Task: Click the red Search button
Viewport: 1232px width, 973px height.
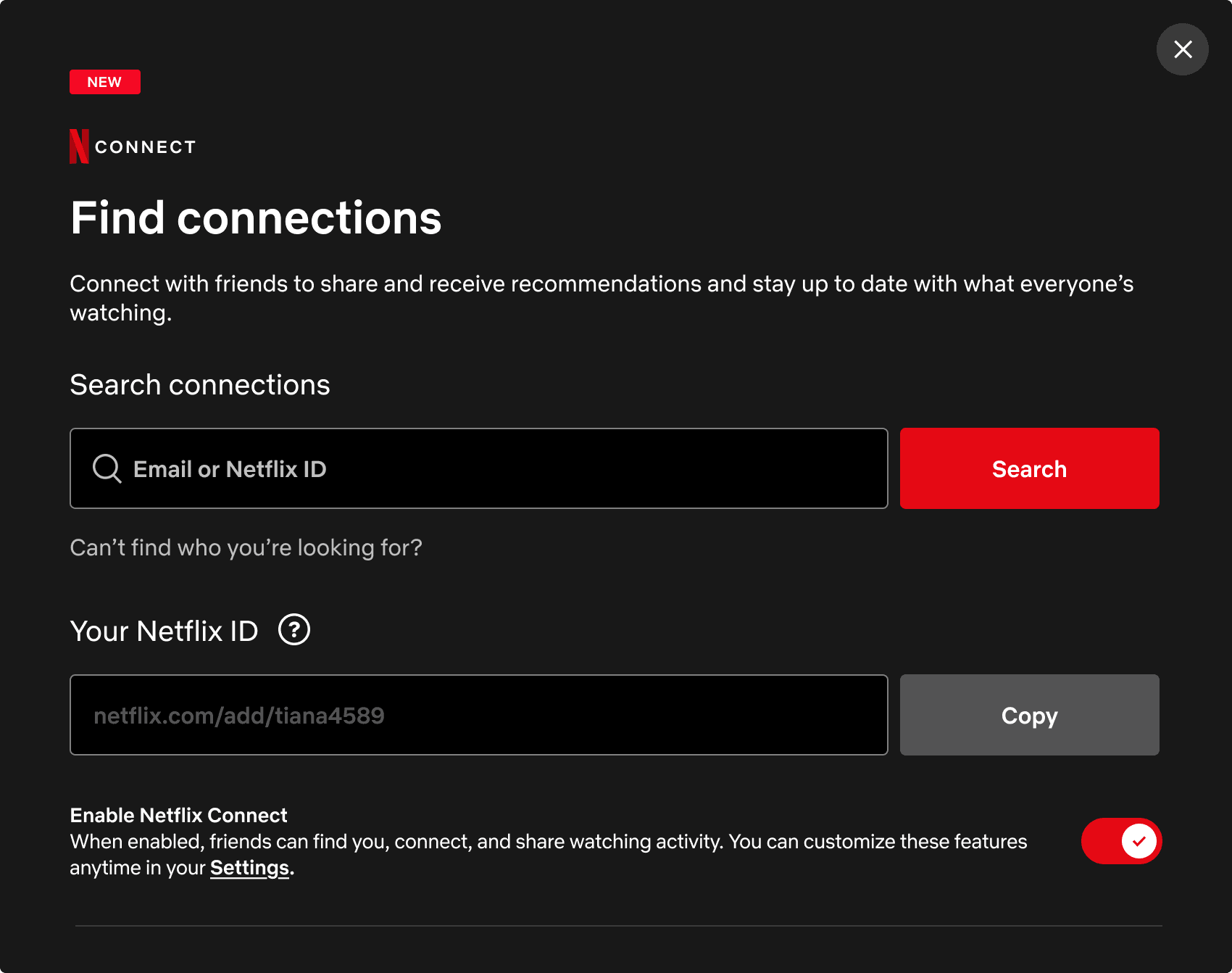Action: coord(1029,468)
